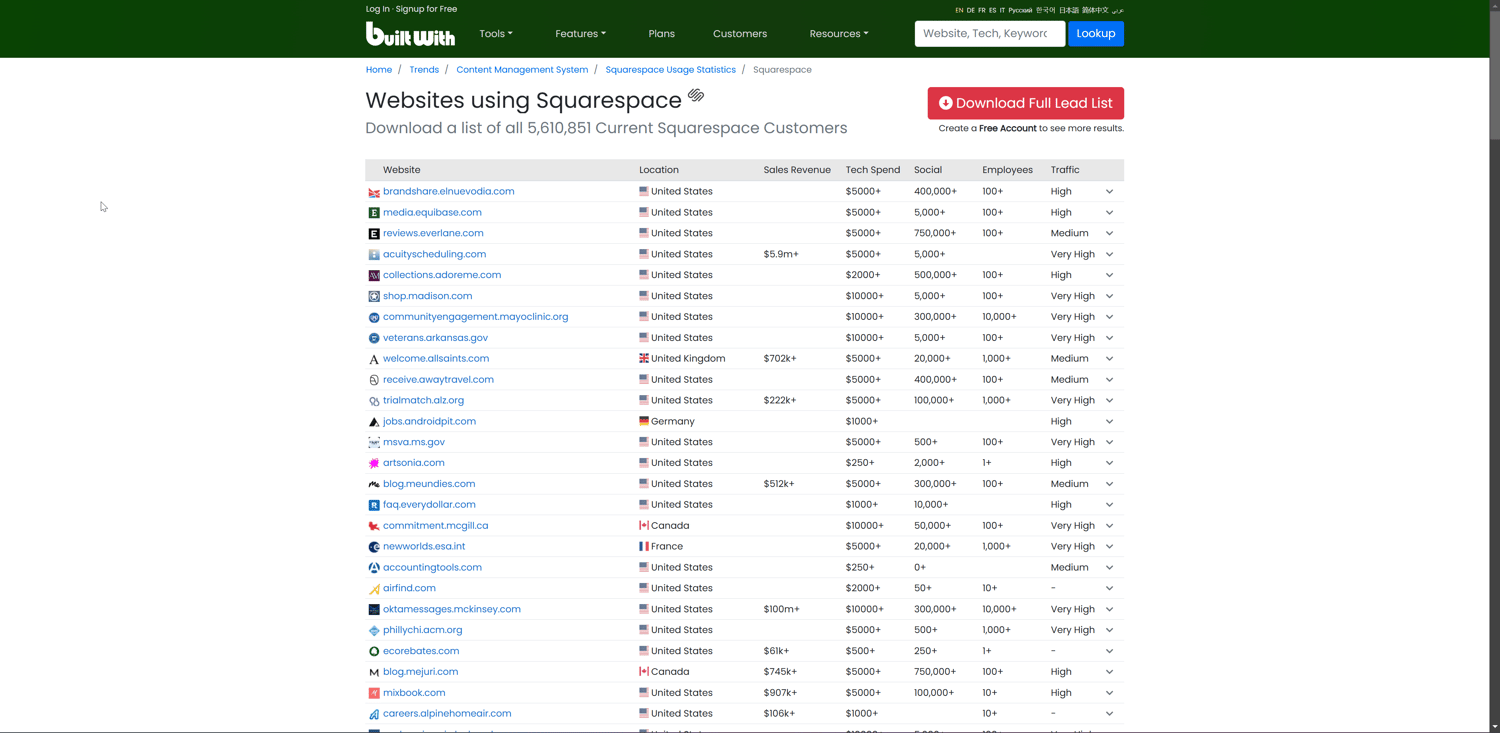
Task: Click favicon of jobs.androidpit.com row
Action: click(x=374, y=422)
